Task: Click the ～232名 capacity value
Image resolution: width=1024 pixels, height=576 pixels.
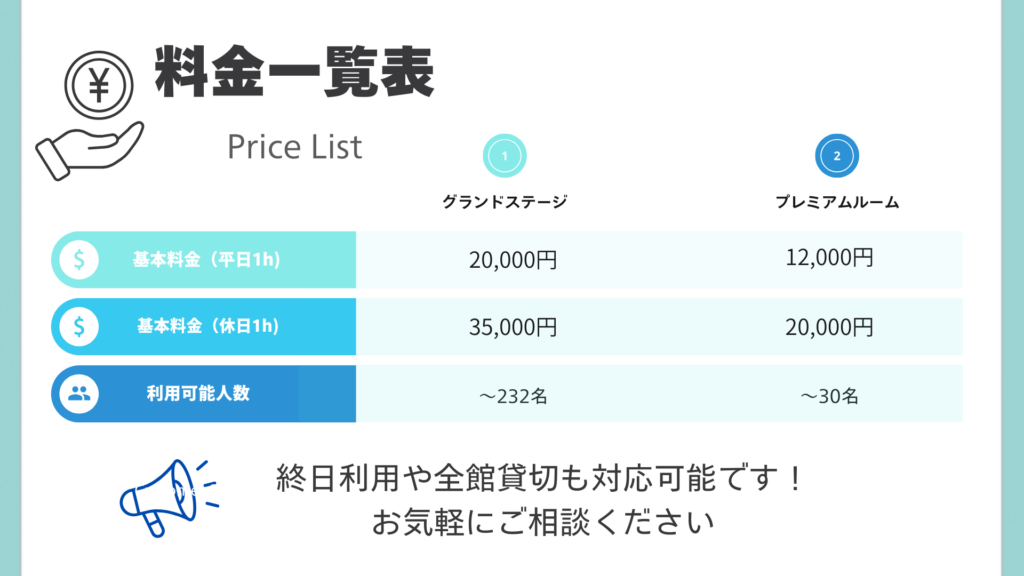Action: [513, 396]
